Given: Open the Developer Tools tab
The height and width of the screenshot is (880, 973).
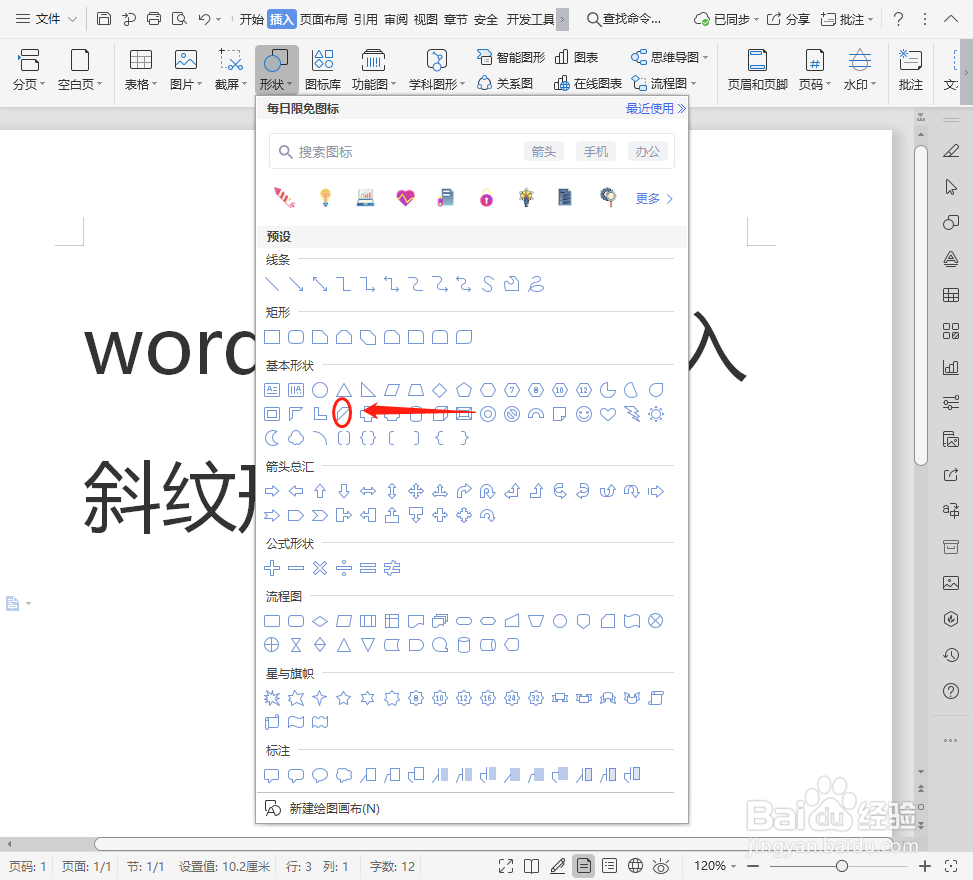Looking at the screenshot, I should (x=530, y=19).
